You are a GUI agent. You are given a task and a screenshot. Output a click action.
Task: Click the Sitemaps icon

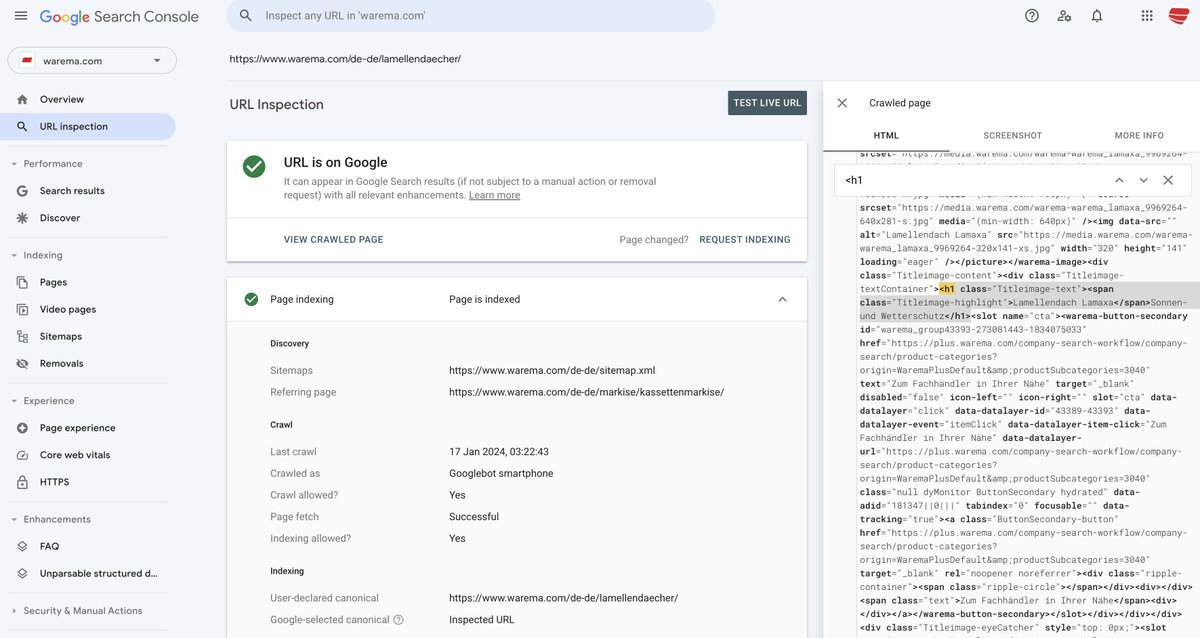click(22, 337)
